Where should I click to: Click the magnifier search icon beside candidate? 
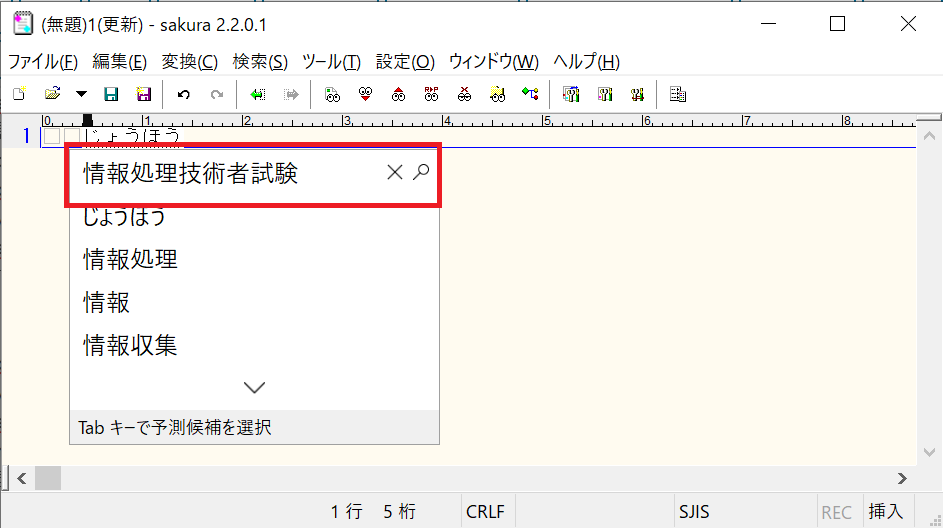click(421, 173)
